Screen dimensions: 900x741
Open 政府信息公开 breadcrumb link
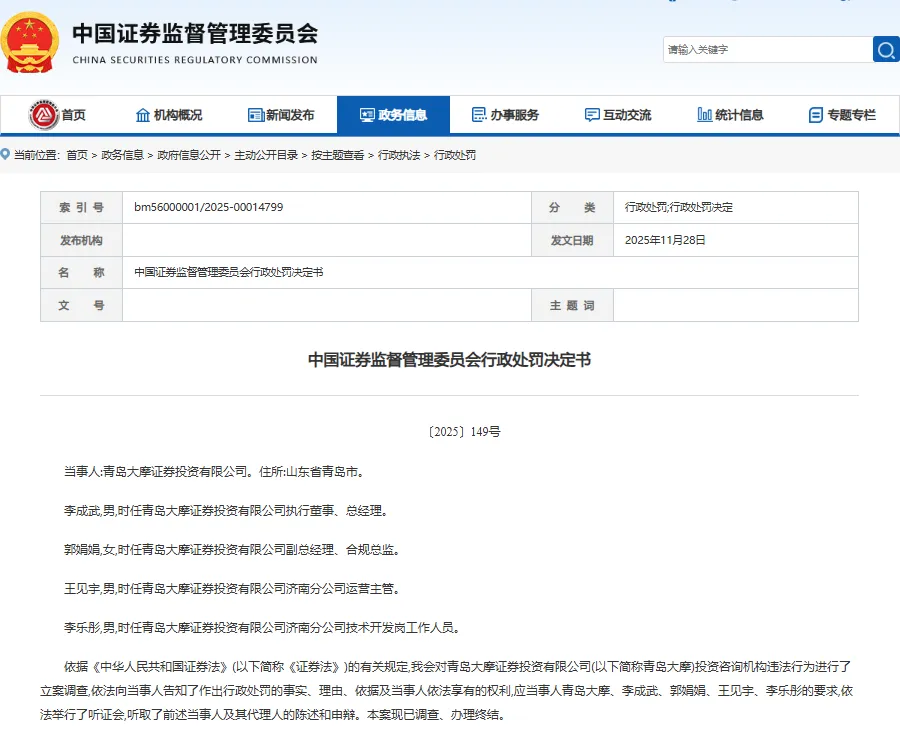tap(189, 155)
